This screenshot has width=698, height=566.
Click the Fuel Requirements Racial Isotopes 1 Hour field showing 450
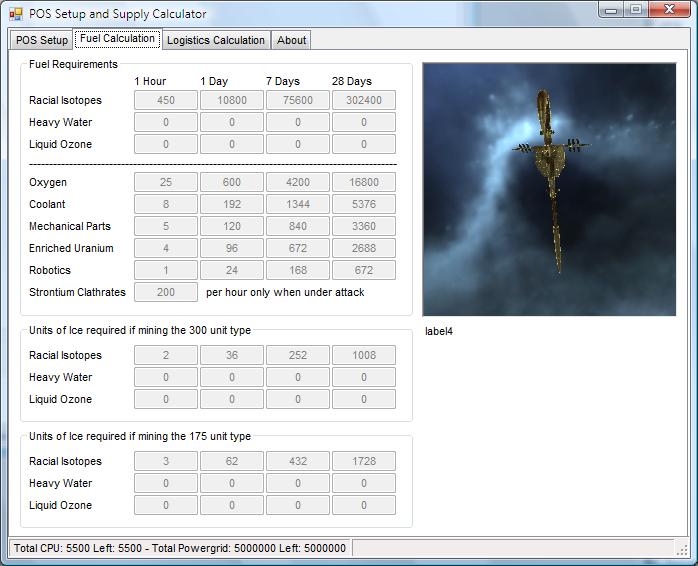click(x=166, y=100)
